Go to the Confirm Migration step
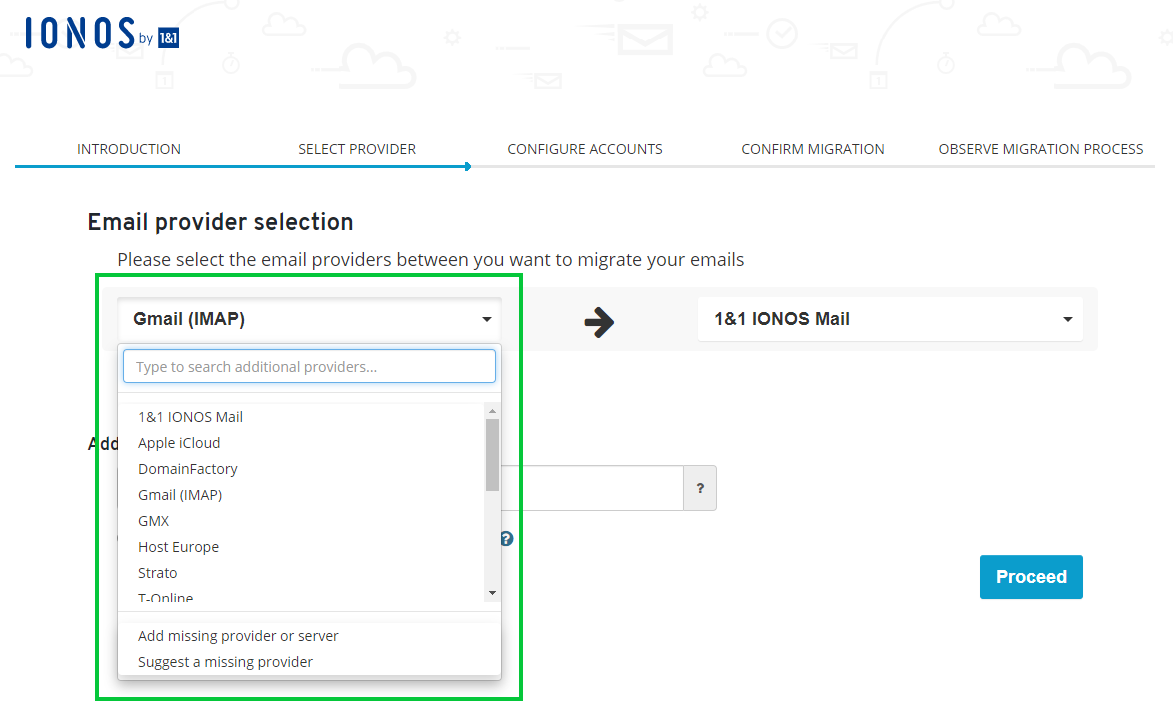1173x710 pixels. click(812, 149)
